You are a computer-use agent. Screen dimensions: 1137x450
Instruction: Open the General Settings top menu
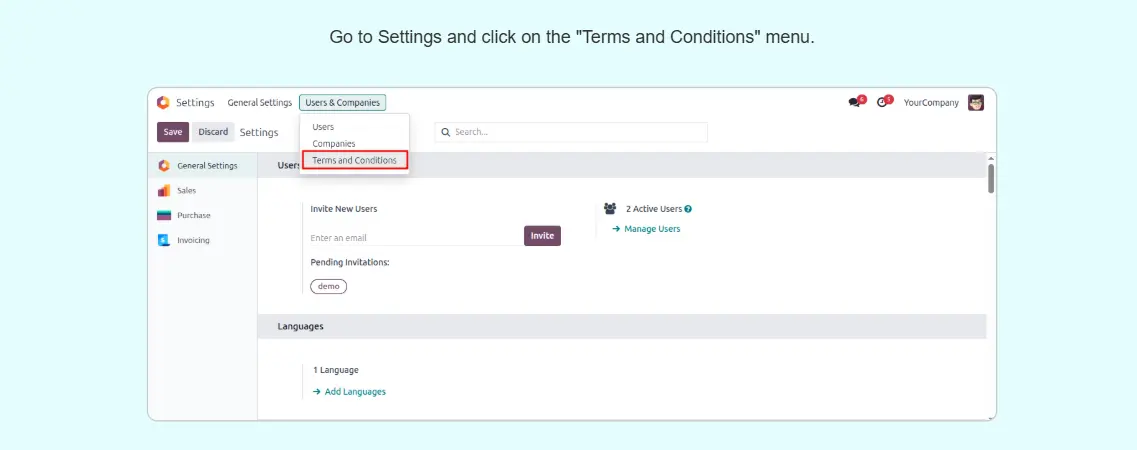259,102
